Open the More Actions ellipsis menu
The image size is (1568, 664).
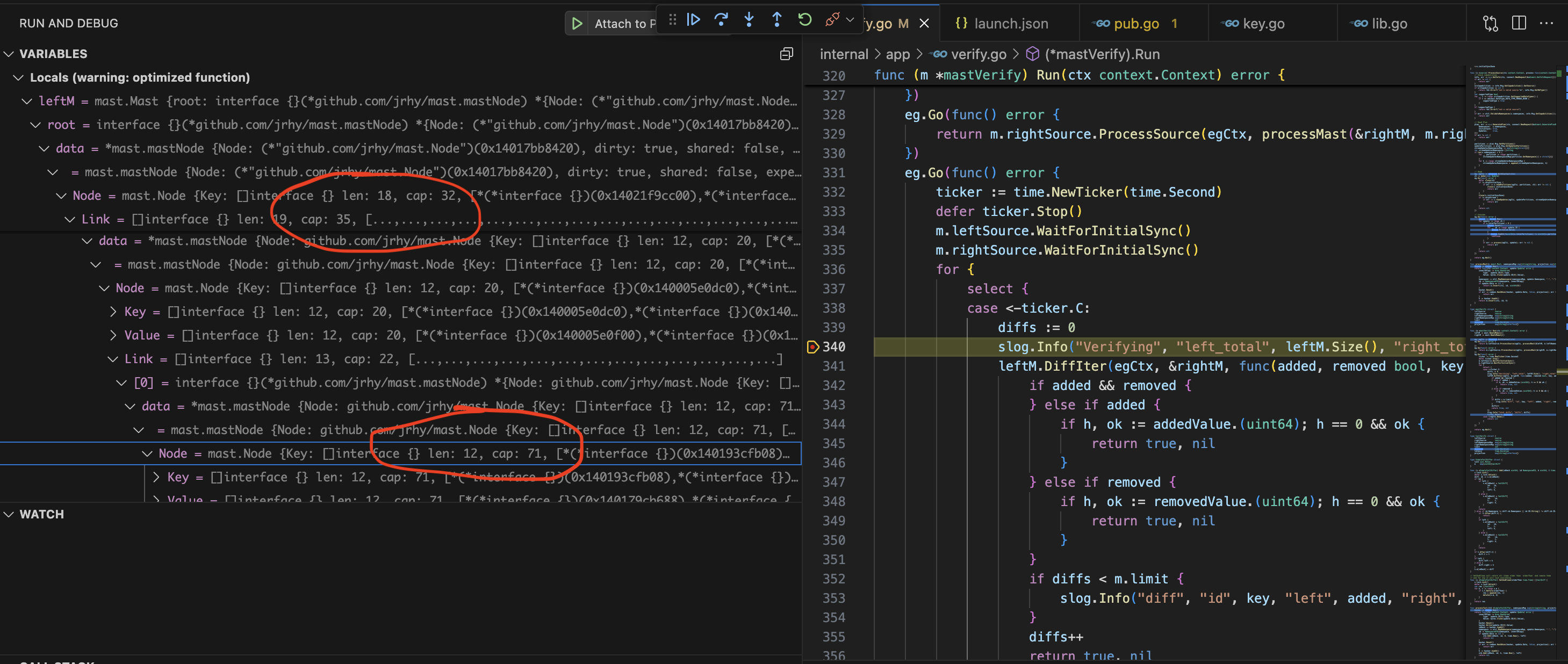[1549, 23]
